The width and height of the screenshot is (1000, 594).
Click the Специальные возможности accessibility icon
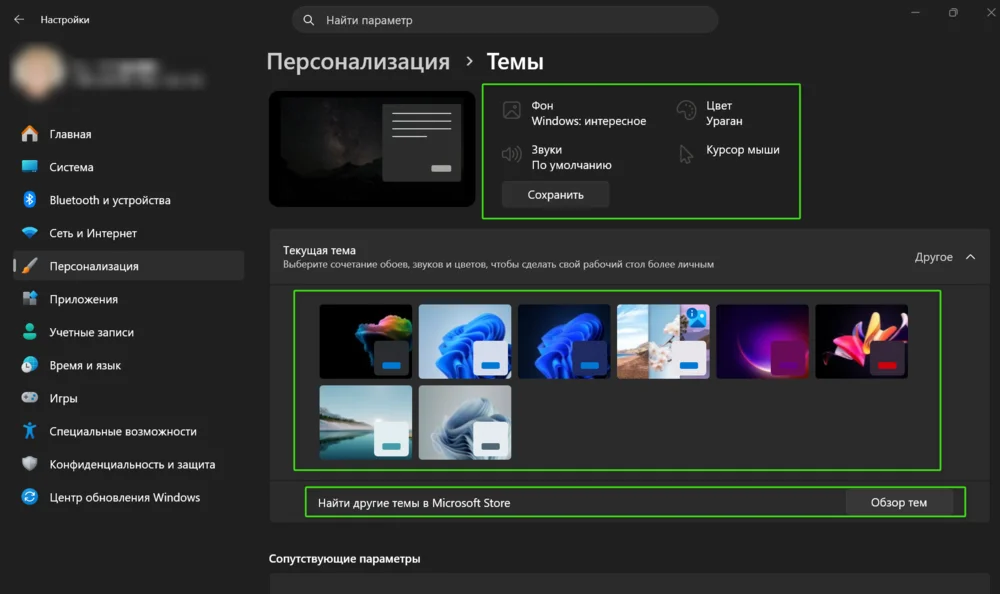click(29, 431)
